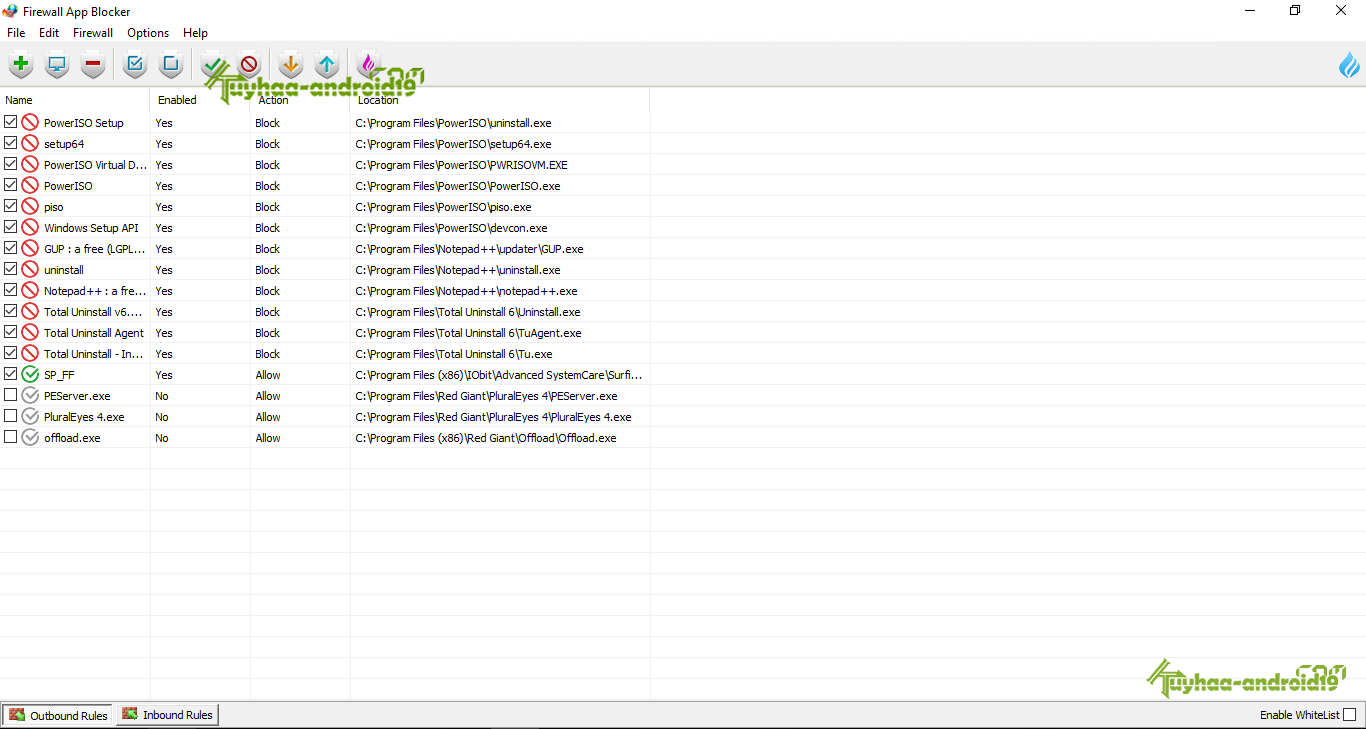1366x729 pixels.
Task: Uncheck the Total Uninstall v6... rule checkbox
Action: 10,311
